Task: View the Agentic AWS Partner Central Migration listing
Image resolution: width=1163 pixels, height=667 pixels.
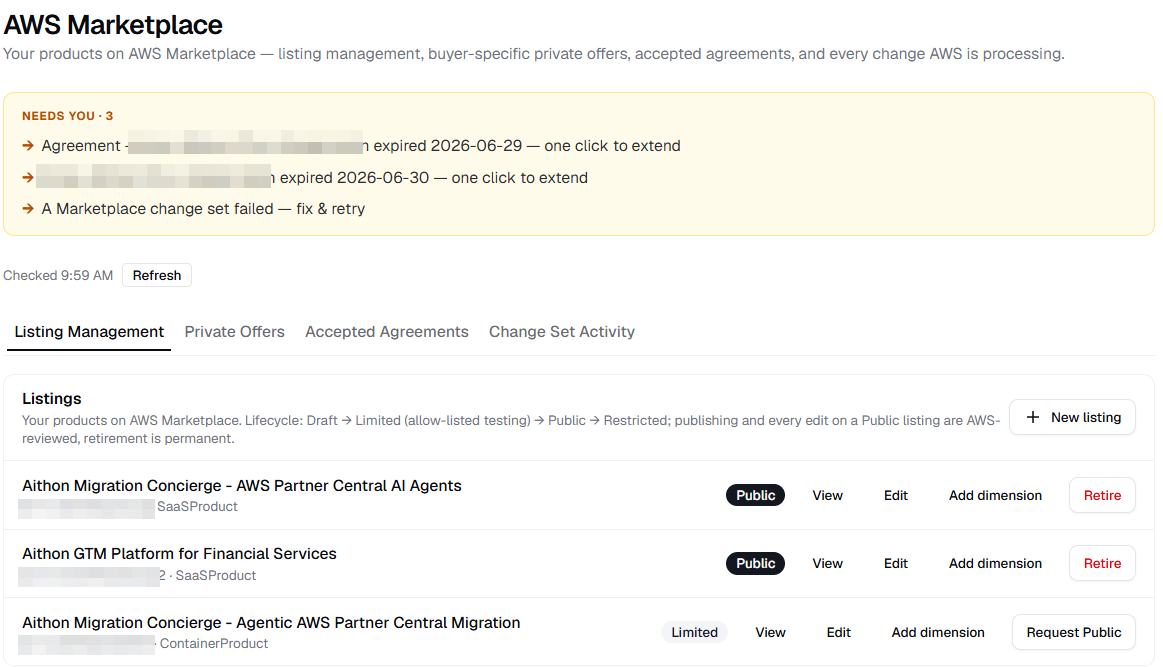Action: (770, 633)
